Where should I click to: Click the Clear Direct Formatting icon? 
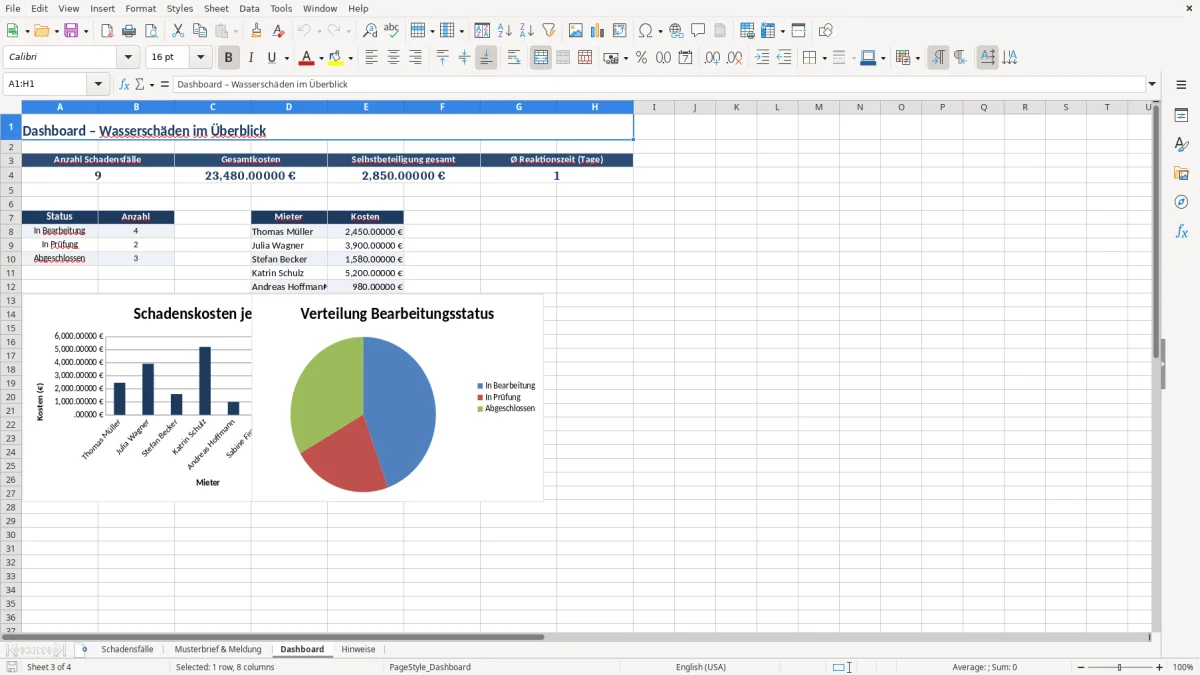(x=279, y=31)
